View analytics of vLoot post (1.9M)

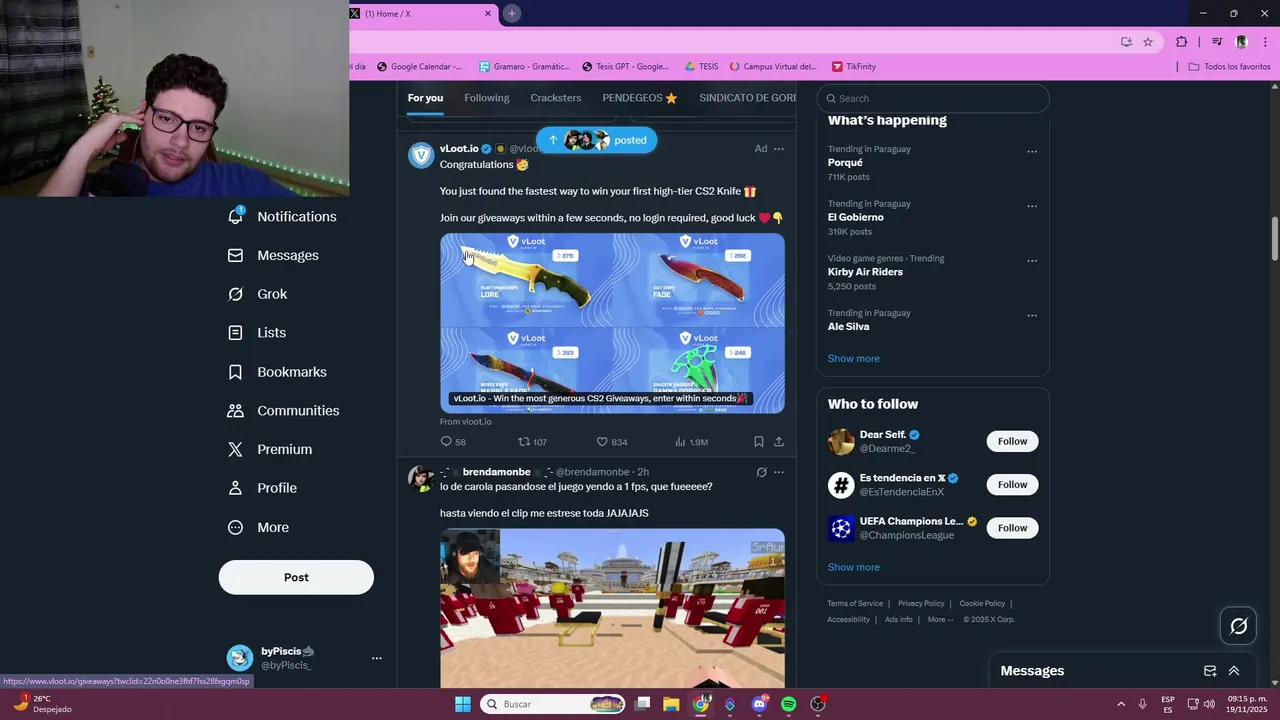pos(691,442)
